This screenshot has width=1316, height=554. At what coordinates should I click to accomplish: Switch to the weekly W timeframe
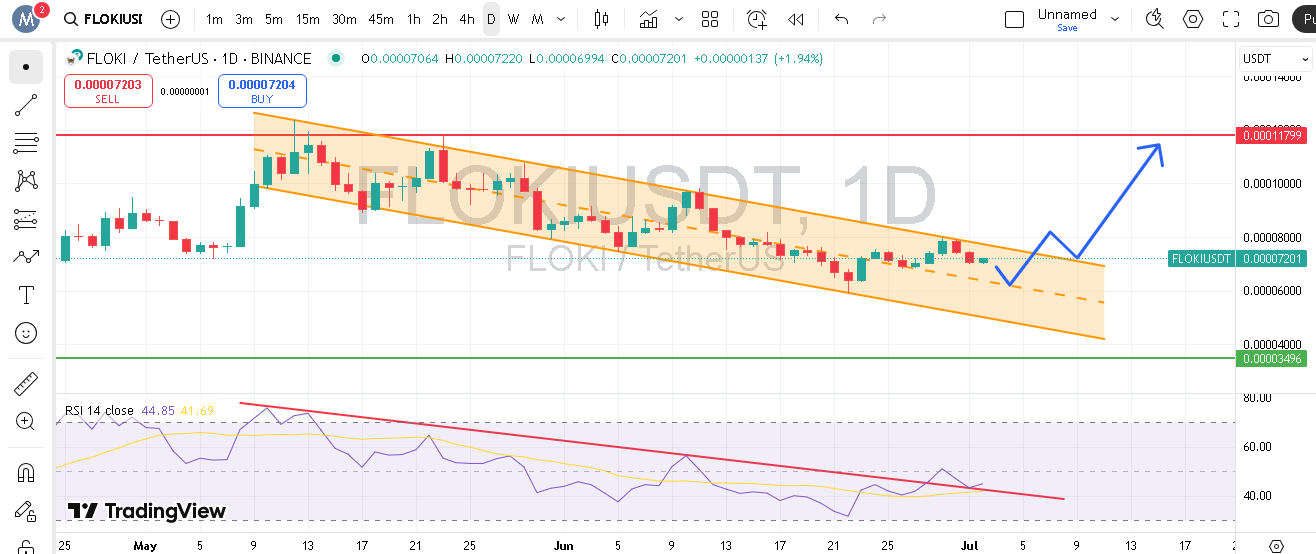[513, 19]
